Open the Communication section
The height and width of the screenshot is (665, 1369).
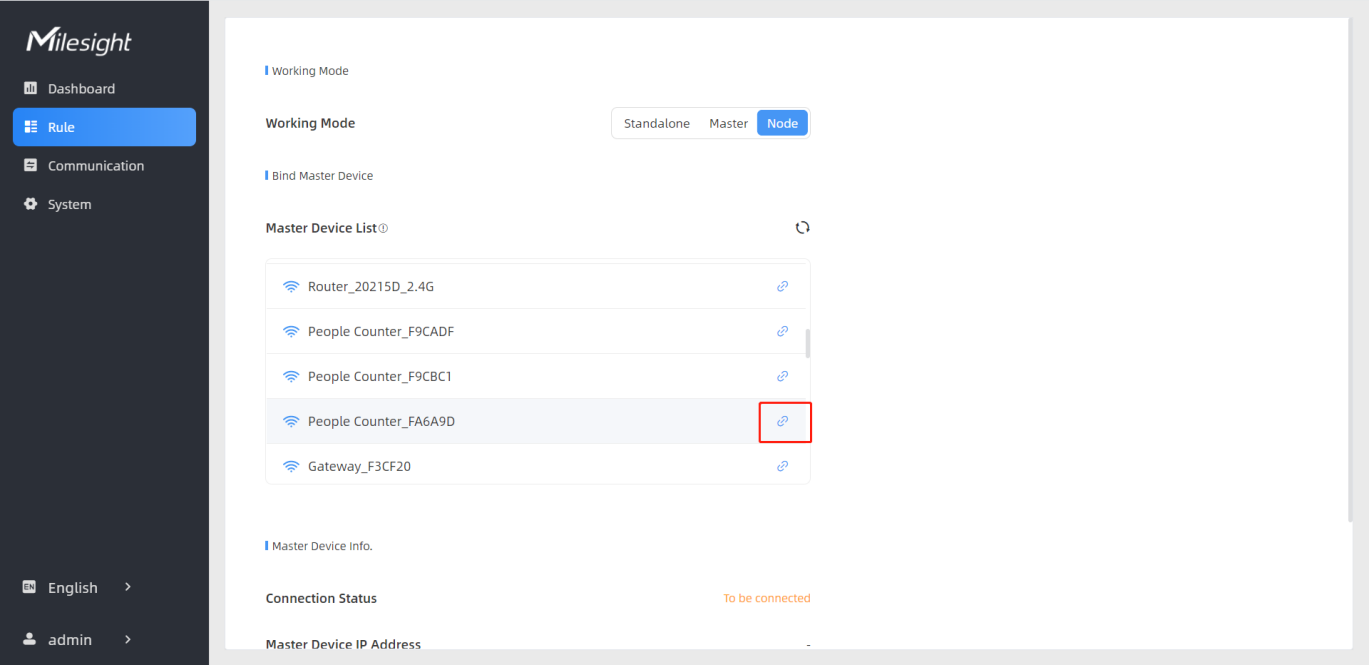coord(96,166)
